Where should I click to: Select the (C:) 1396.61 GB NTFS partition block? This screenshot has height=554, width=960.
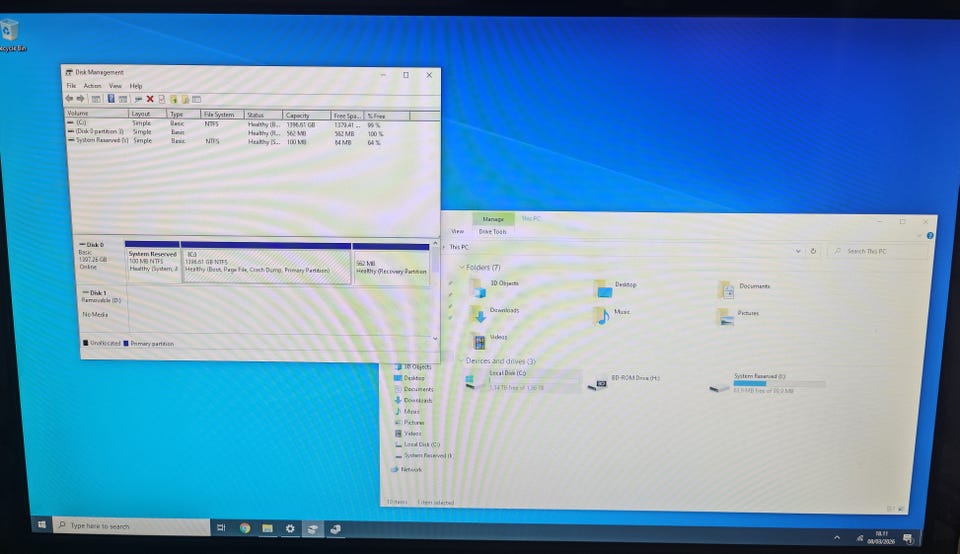(x=266, y=263)
